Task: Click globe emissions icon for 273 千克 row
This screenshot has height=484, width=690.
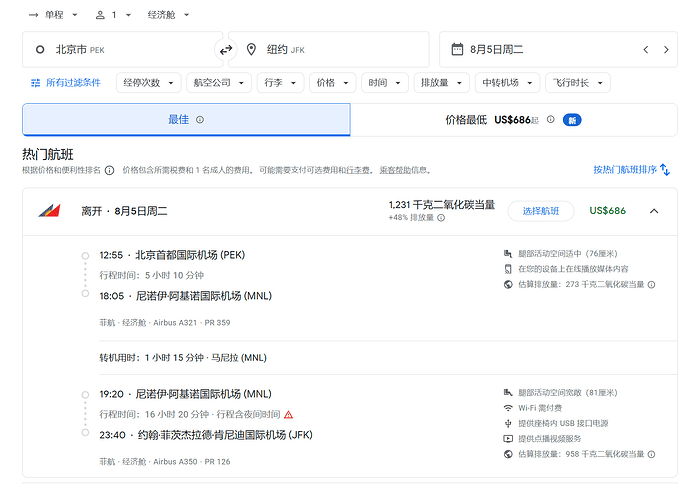Action: (508, 285)
